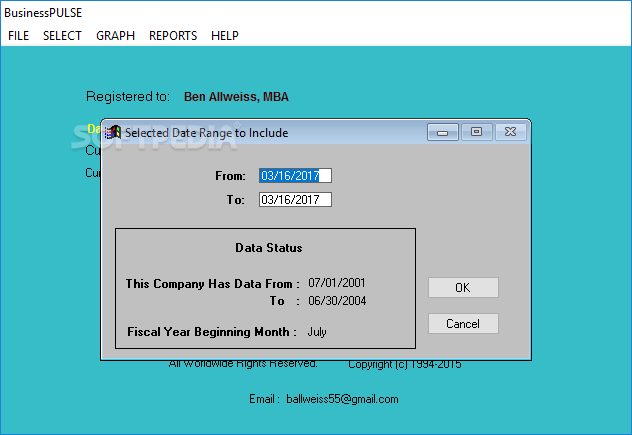Click the ballweiss55@gmail.com email address

tap(342, 399)
